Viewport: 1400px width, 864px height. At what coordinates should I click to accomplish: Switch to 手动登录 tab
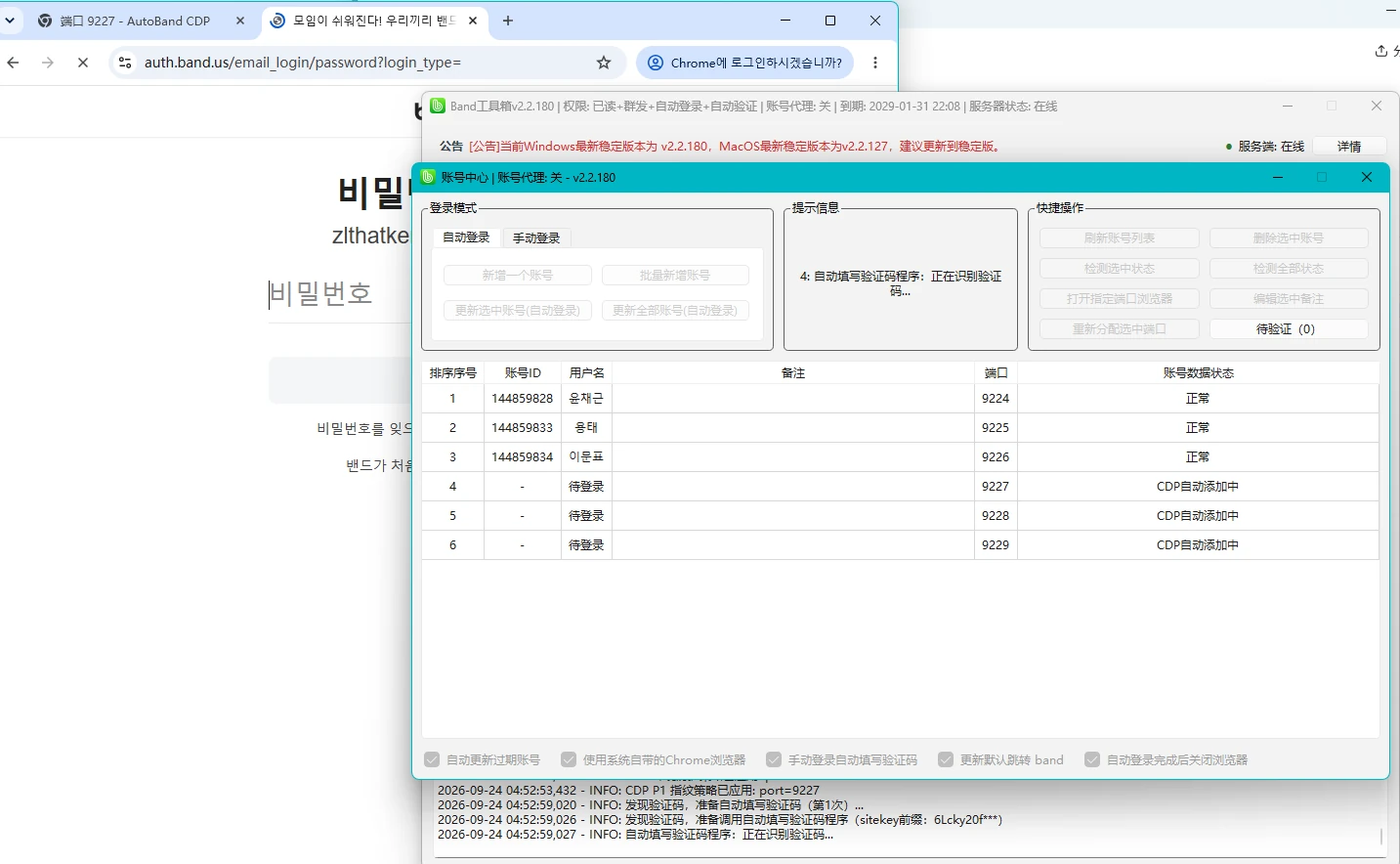point(536,238)
